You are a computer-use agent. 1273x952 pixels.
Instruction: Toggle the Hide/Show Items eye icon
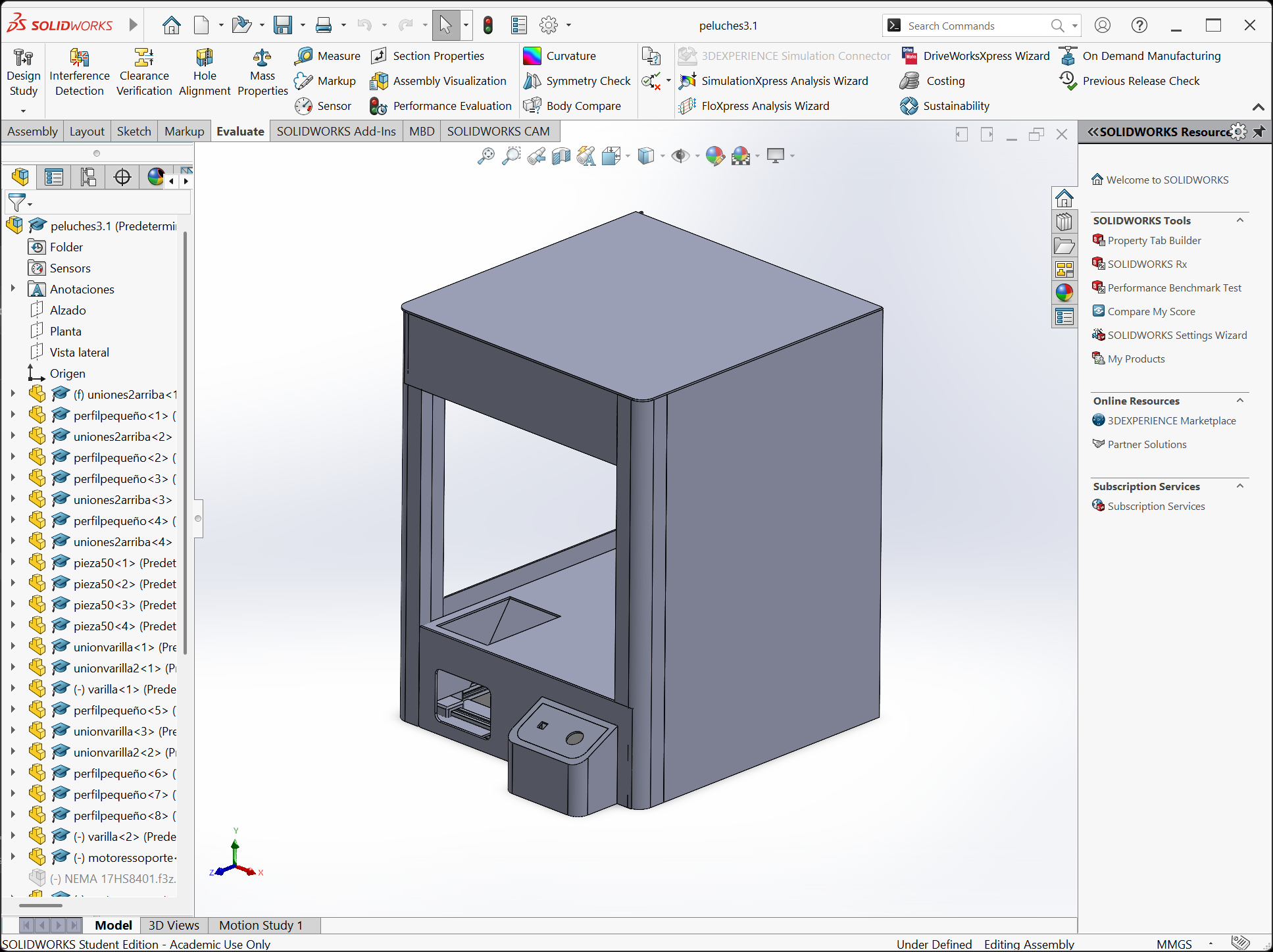(680, 156)
